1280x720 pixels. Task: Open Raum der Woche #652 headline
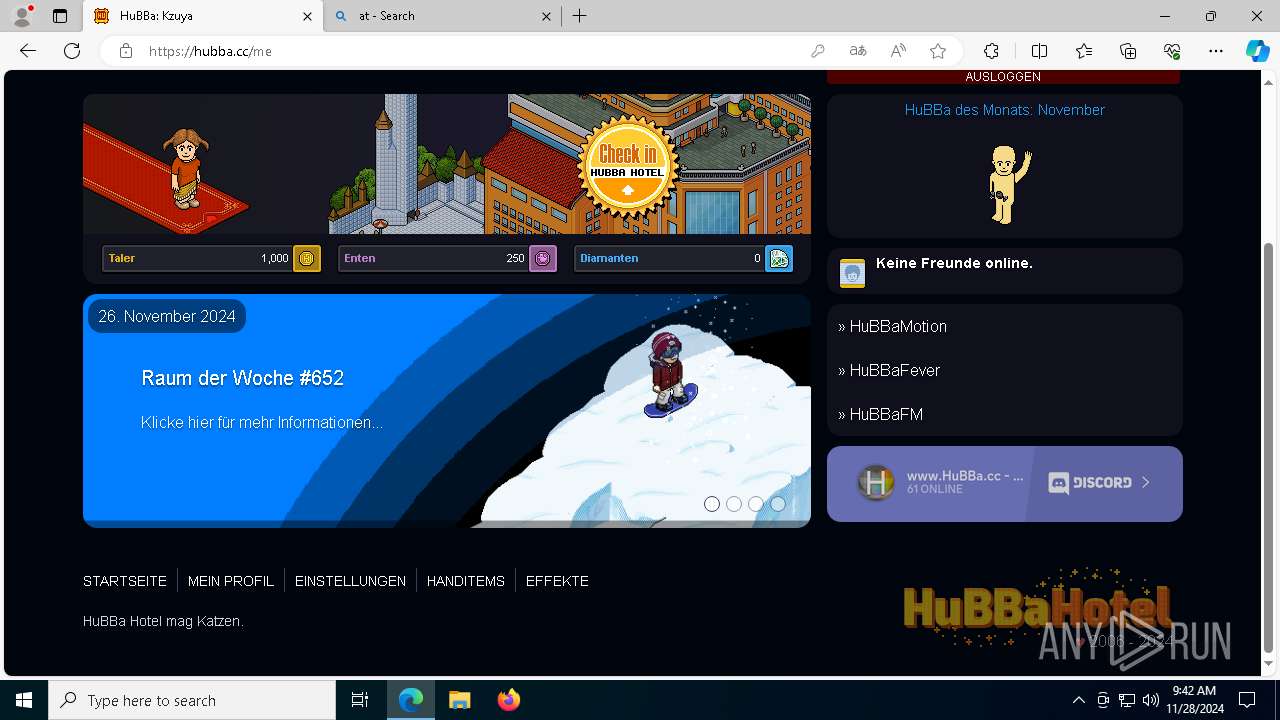pyautogui.click(x=243, y=378)
